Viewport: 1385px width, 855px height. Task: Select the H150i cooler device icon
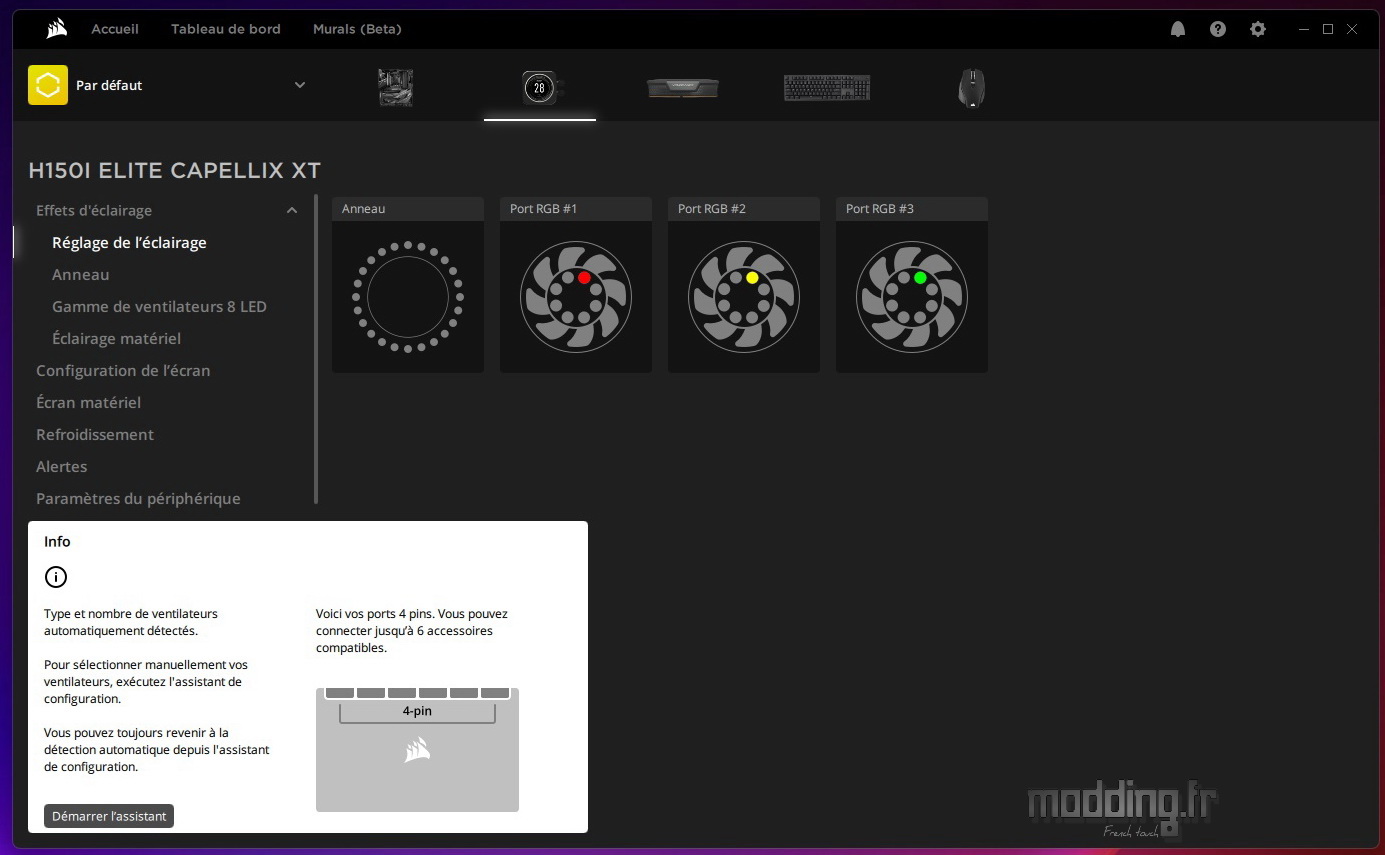pyautogui.click(x=539, y=87)
